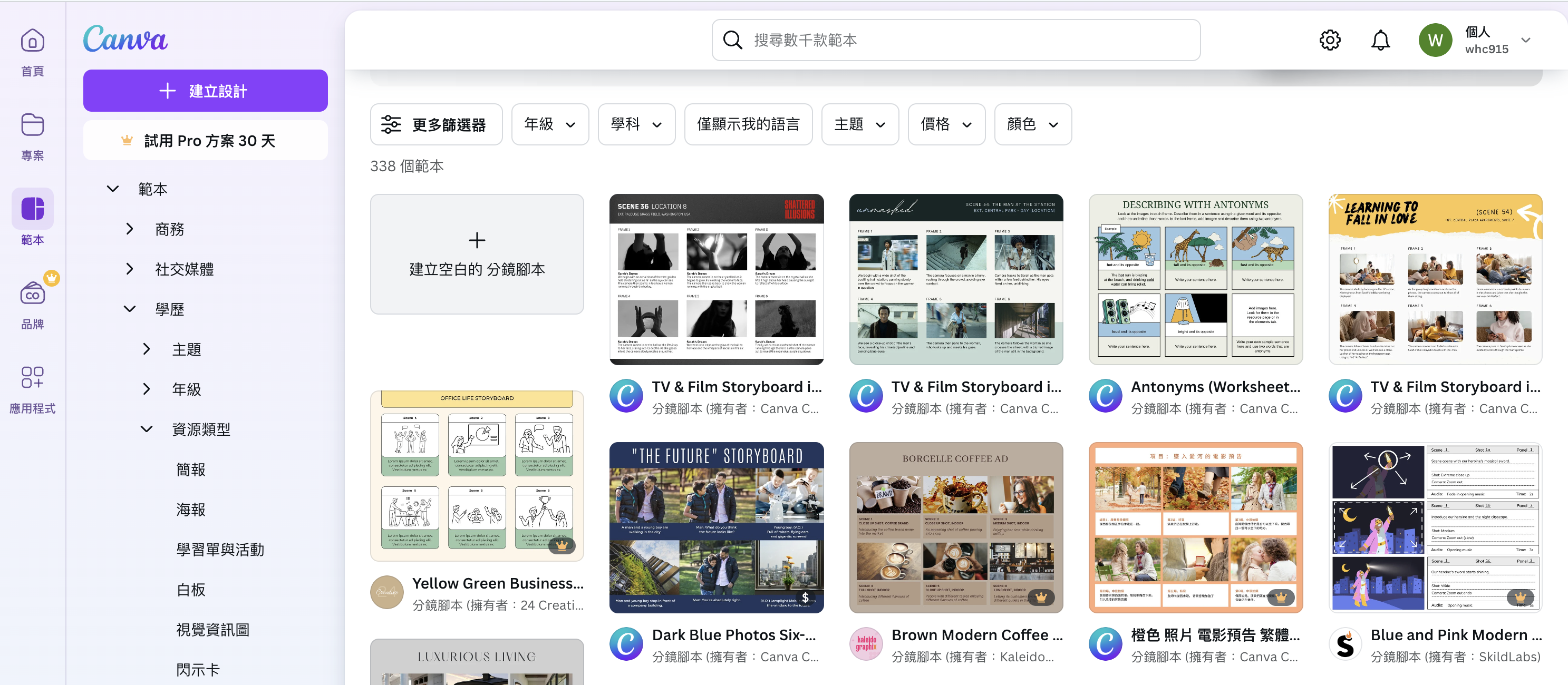
Task: Expand the 商務 category in sidebar
Action: pos(130,229)
